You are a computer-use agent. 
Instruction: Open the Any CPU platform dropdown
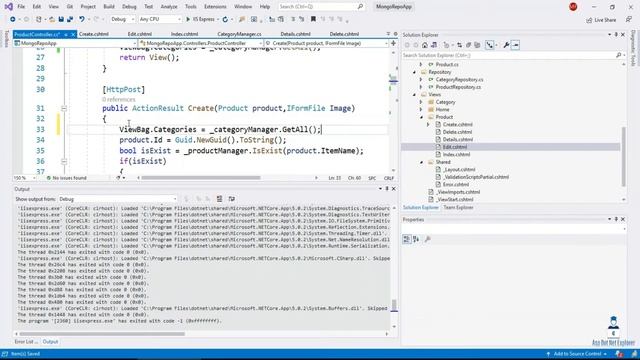coord(160,19)
